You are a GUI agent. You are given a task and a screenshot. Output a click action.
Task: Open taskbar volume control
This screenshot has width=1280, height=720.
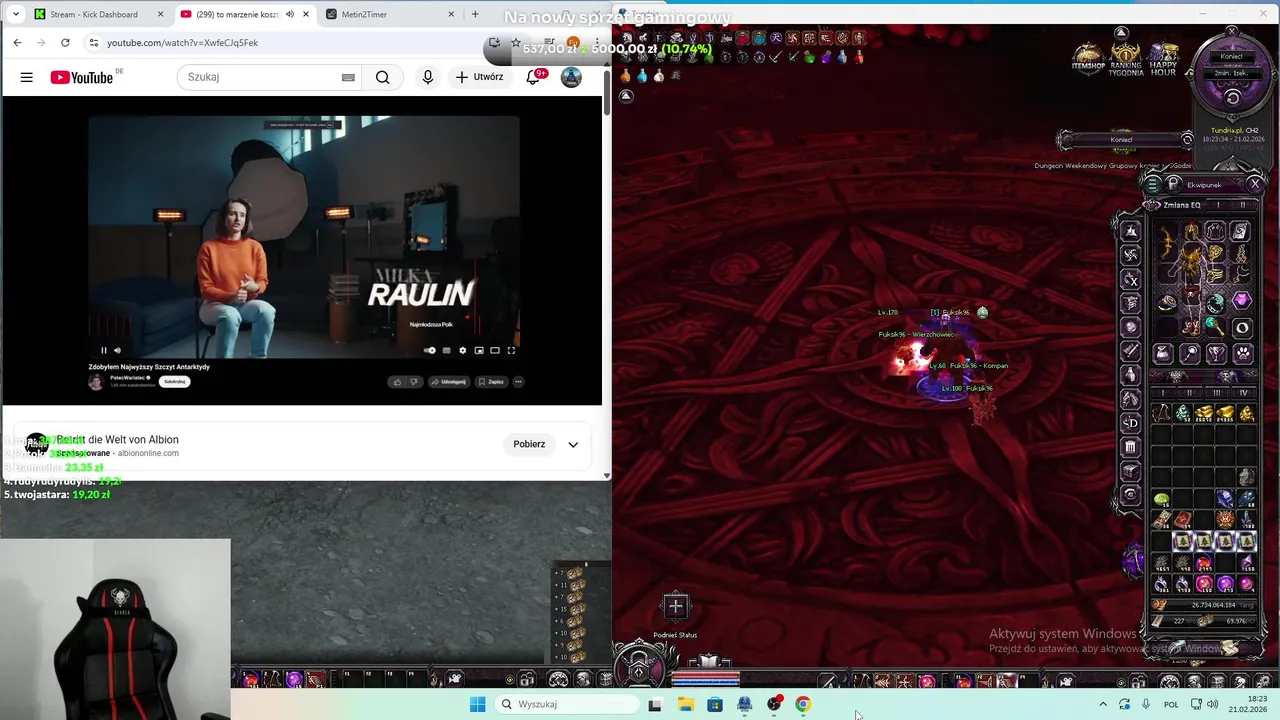pyautogui.click(x=1212, y=704)
